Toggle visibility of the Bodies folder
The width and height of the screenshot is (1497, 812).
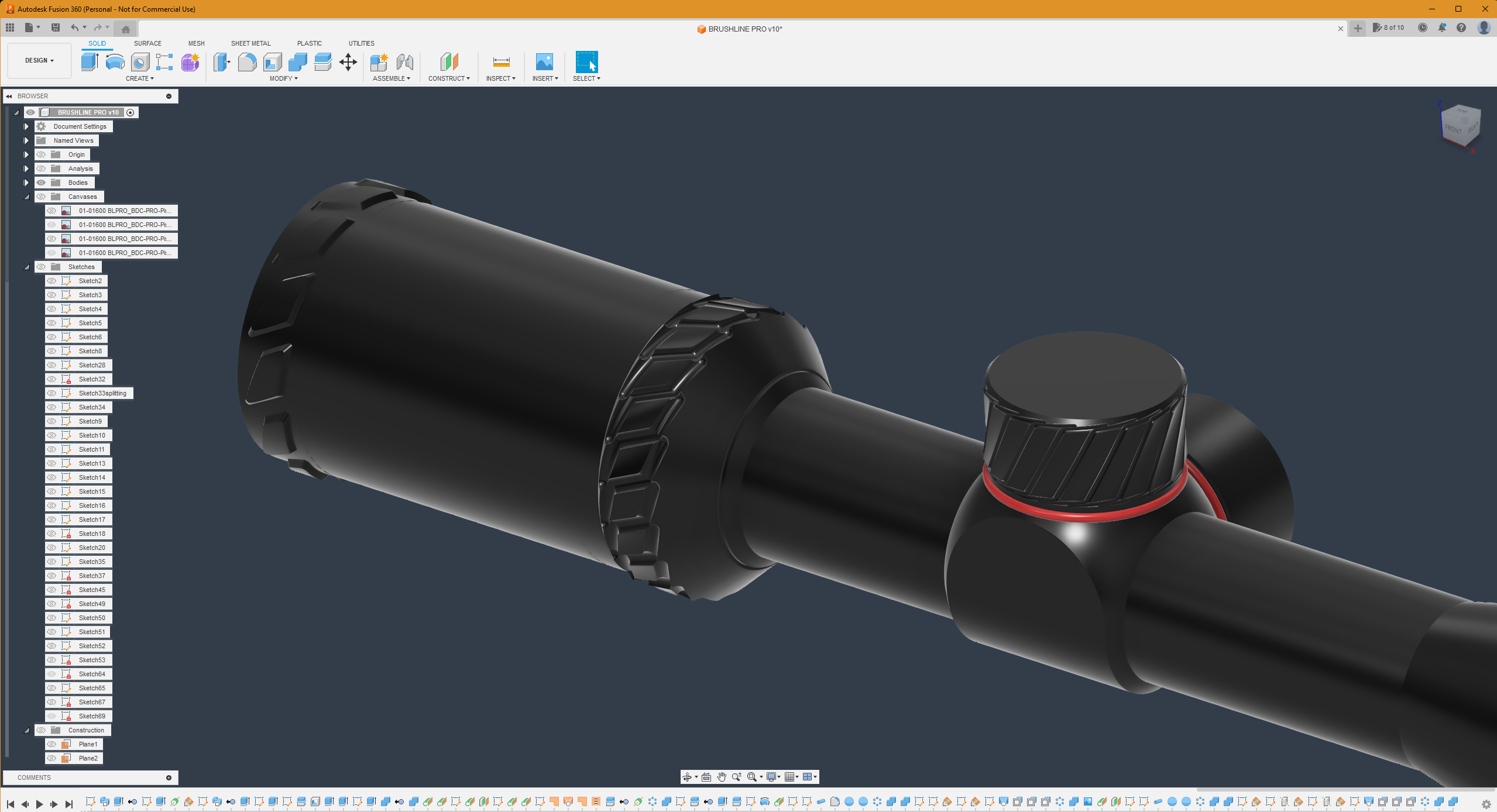(x=41, y=183)
